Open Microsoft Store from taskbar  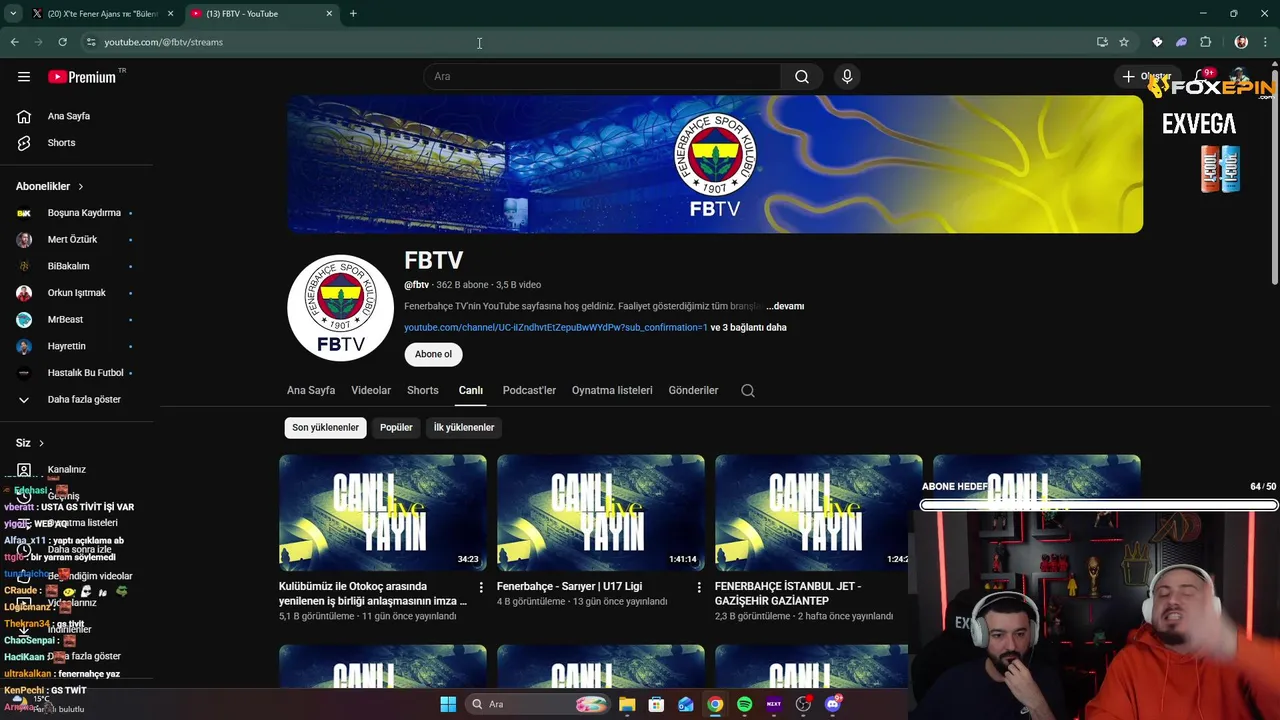[x=656, y=704]
